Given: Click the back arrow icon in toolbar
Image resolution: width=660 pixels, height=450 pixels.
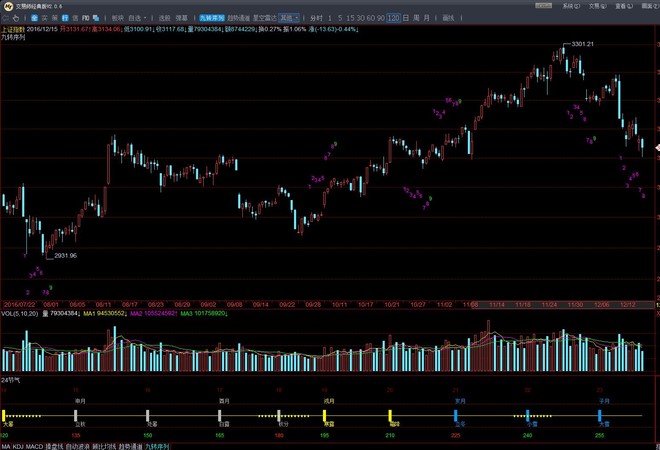Looking at the screenshot, I should pos(6,18).
